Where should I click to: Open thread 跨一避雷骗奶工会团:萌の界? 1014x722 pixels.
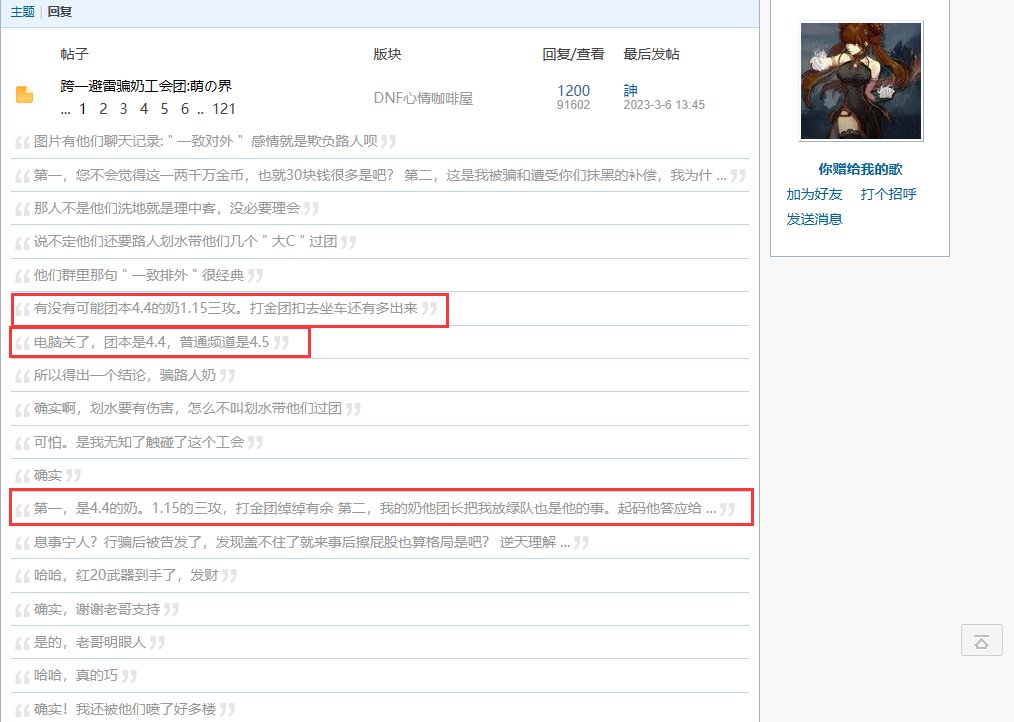click(x=146, y=86)
